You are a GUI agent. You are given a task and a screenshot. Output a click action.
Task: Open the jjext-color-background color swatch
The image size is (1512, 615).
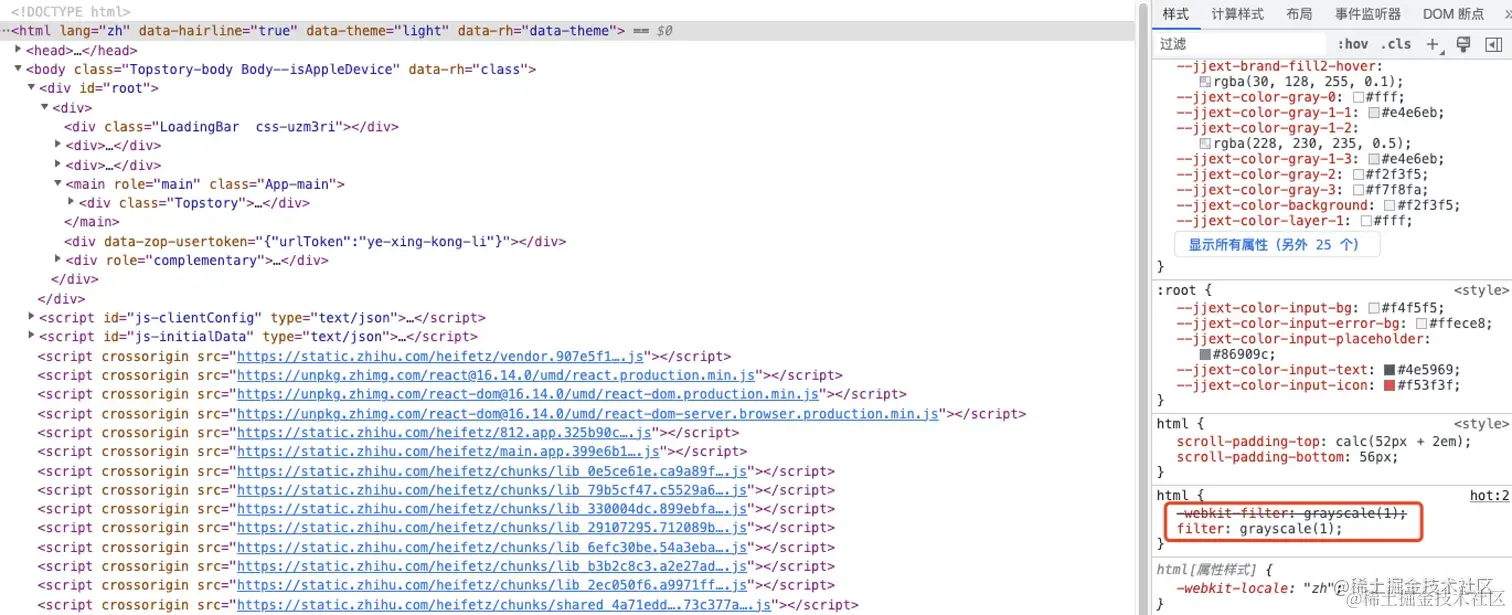pyautogui.click(x=1390, y=206)
